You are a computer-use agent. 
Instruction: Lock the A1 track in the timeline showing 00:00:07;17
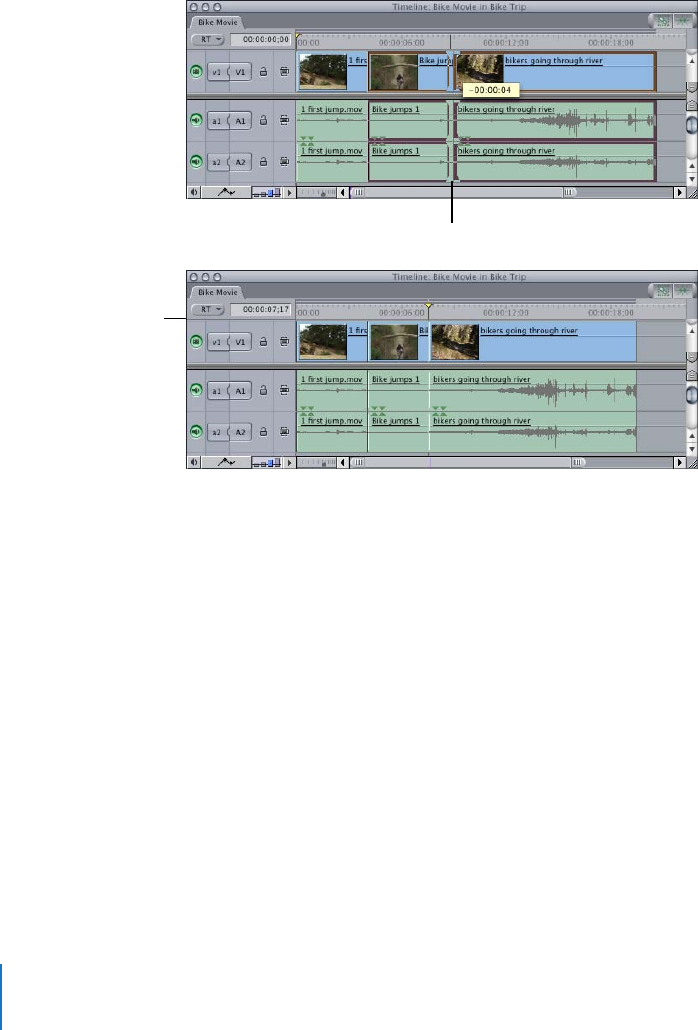pos(263,391)
